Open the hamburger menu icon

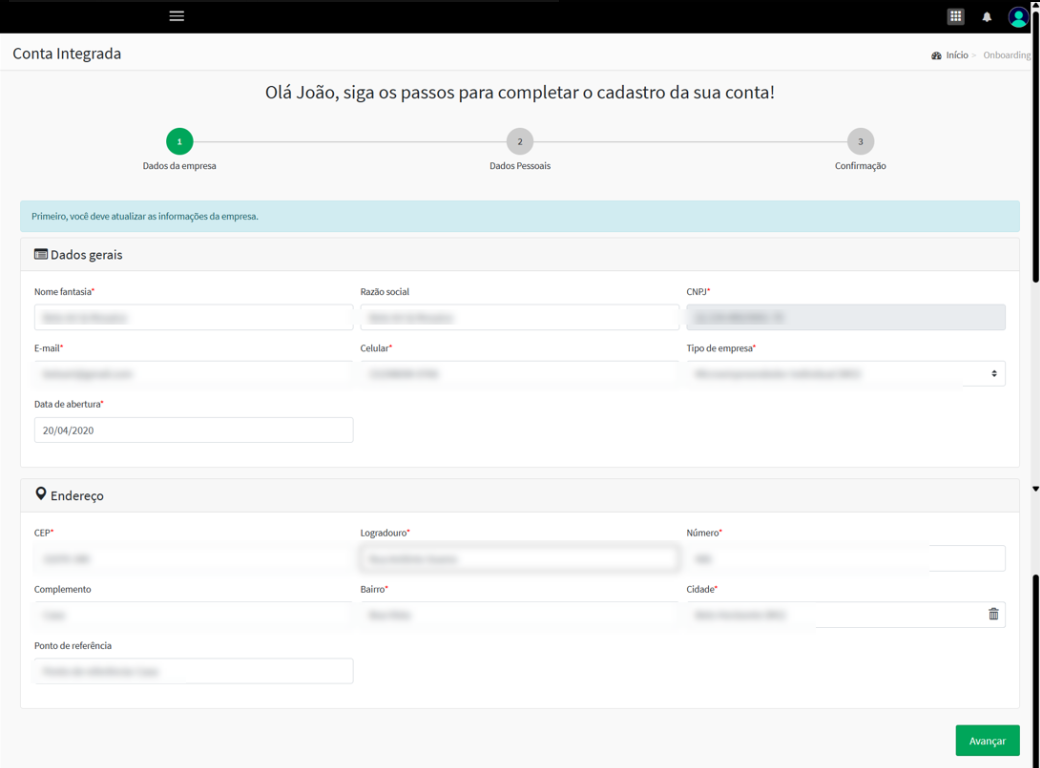(177, 16)
